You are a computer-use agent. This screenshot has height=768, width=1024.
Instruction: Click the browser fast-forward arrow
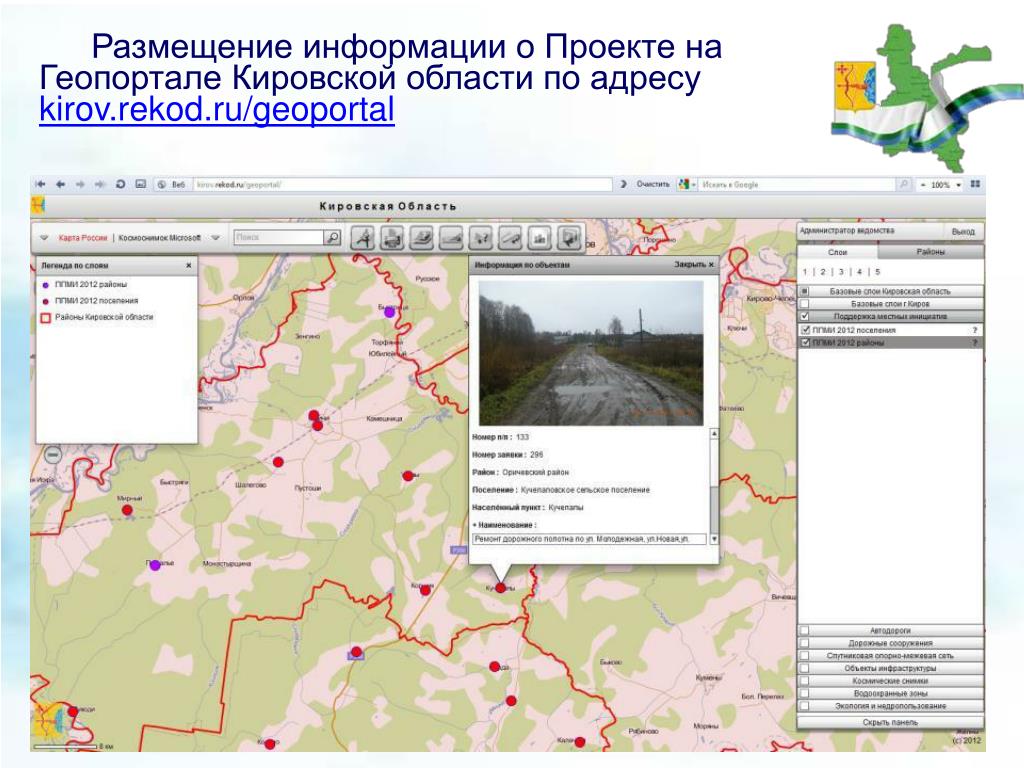click(x=100, y=185)
